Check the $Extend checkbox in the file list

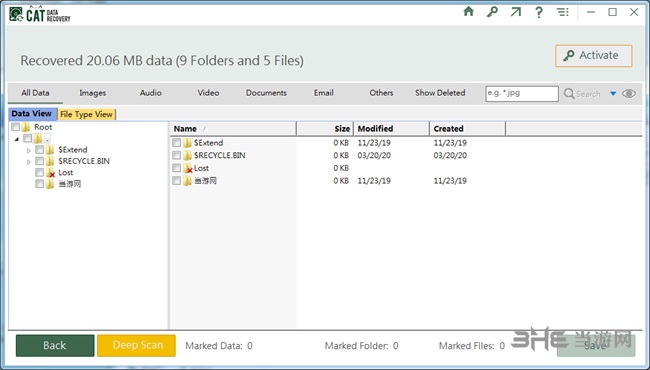(x=177, y=143)
